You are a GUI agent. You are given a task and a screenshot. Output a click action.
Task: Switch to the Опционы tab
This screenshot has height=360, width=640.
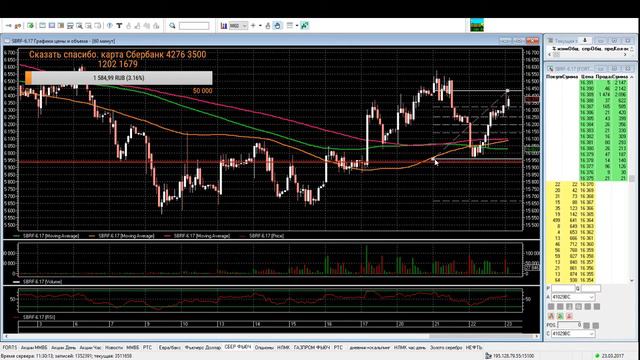pos(264,348)
